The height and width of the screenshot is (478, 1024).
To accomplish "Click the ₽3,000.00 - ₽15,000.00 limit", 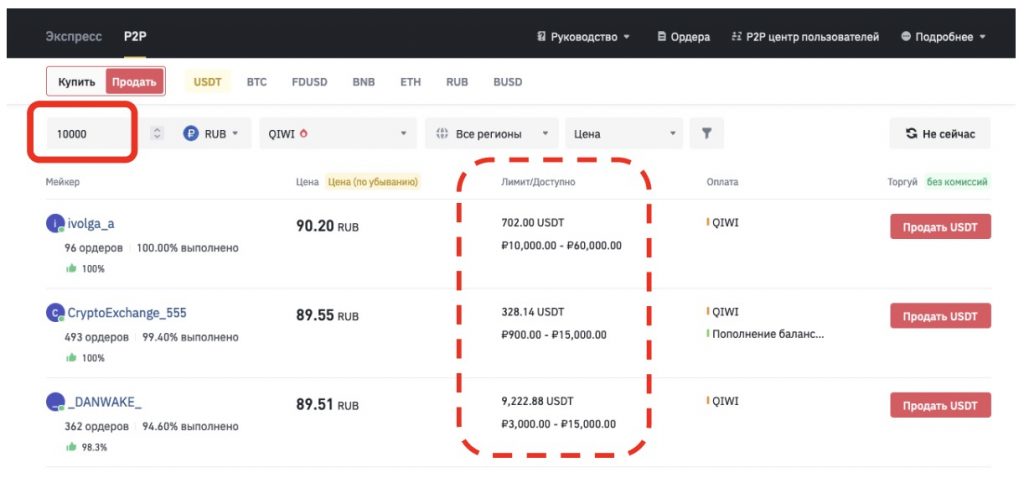I will (558, 424).
